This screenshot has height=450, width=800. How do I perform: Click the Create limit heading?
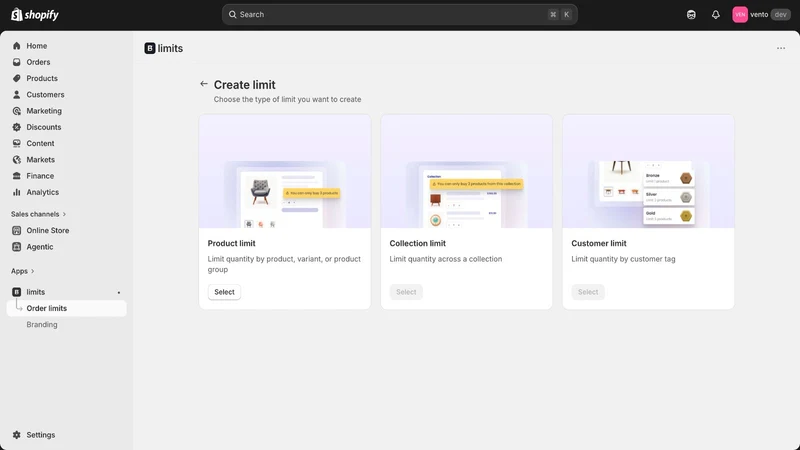pos(244,85)
